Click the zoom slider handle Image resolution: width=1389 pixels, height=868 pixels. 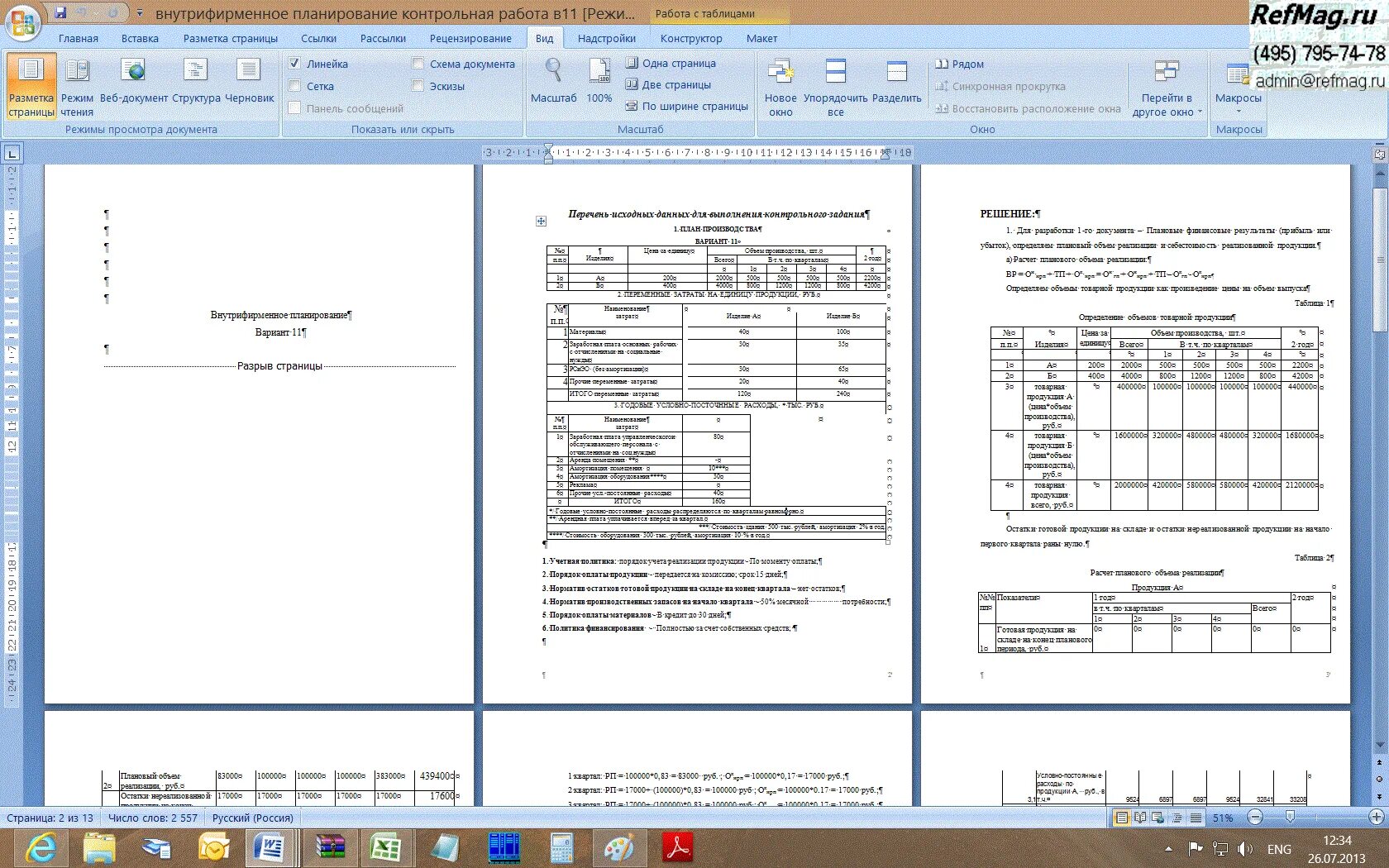click(x=1290, y=817)
